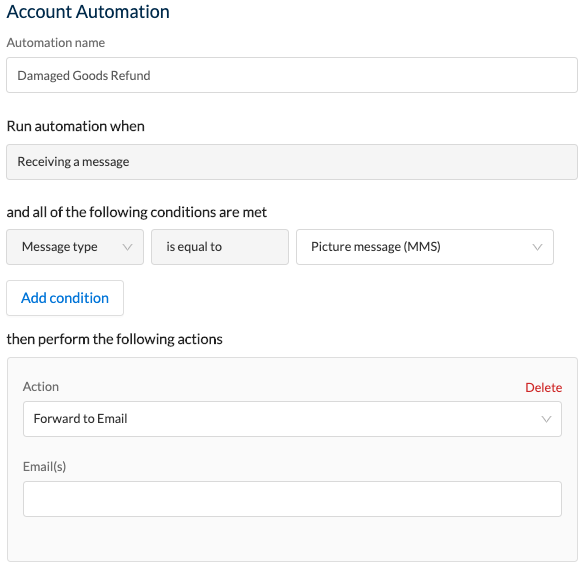Screen dimensions: 585x568
Task: Delete the Forward to Email action
Action: tap(543, 387)
